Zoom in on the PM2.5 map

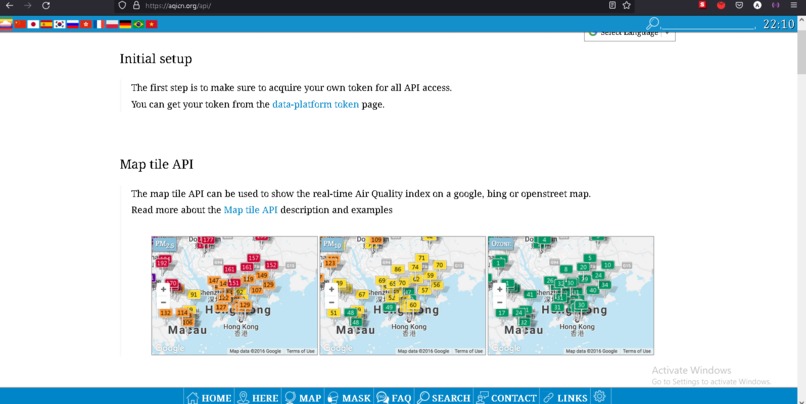[163, 289]
